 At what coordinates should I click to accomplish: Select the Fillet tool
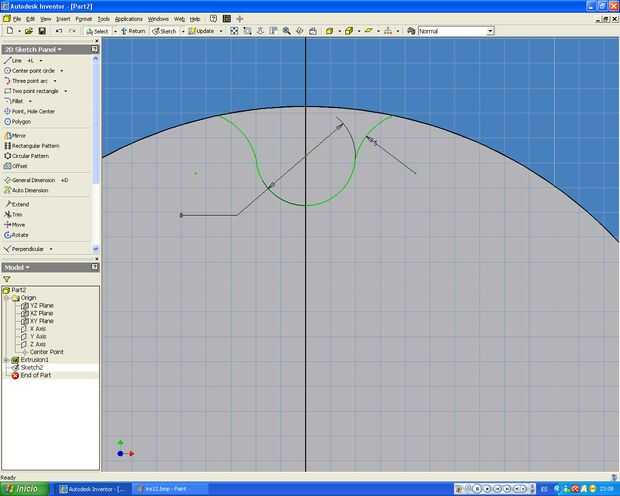[13, 101]
